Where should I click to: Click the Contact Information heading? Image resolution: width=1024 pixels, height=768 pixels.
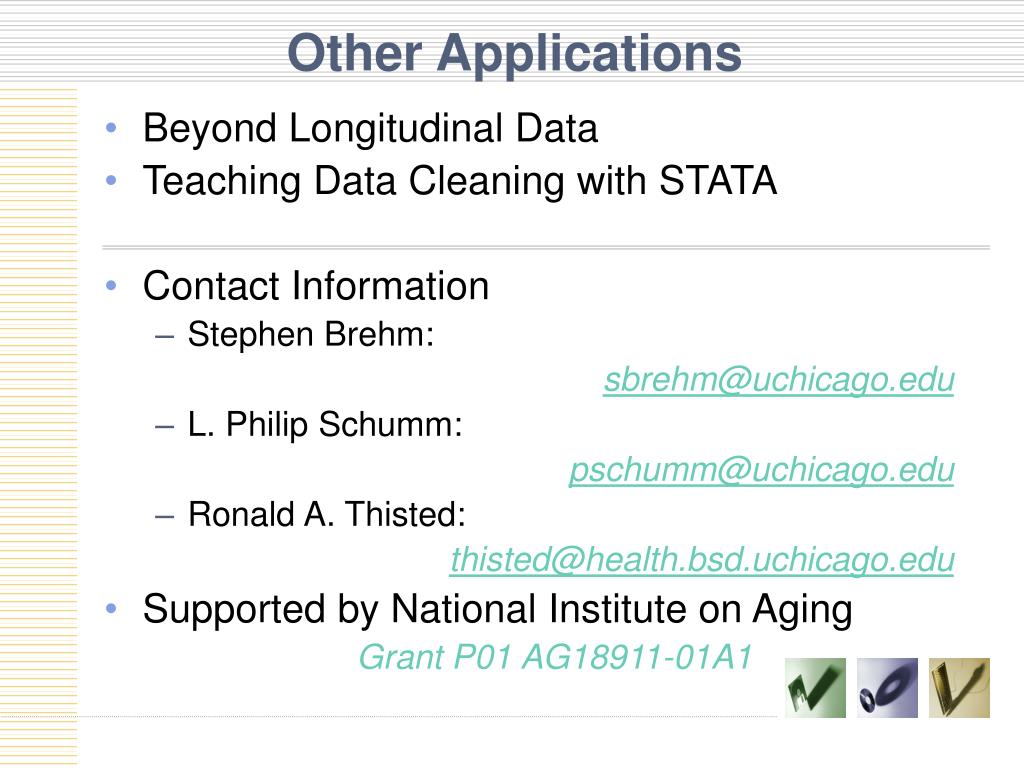pyautogui.click(x=316, y=286)
